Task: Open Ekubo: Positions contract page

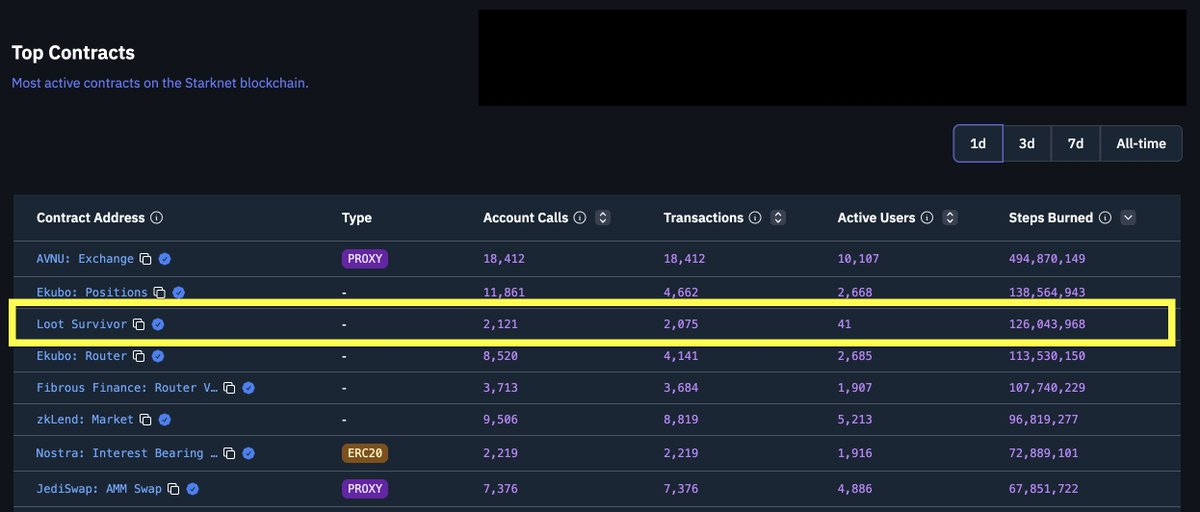Action: coord(92,293)
